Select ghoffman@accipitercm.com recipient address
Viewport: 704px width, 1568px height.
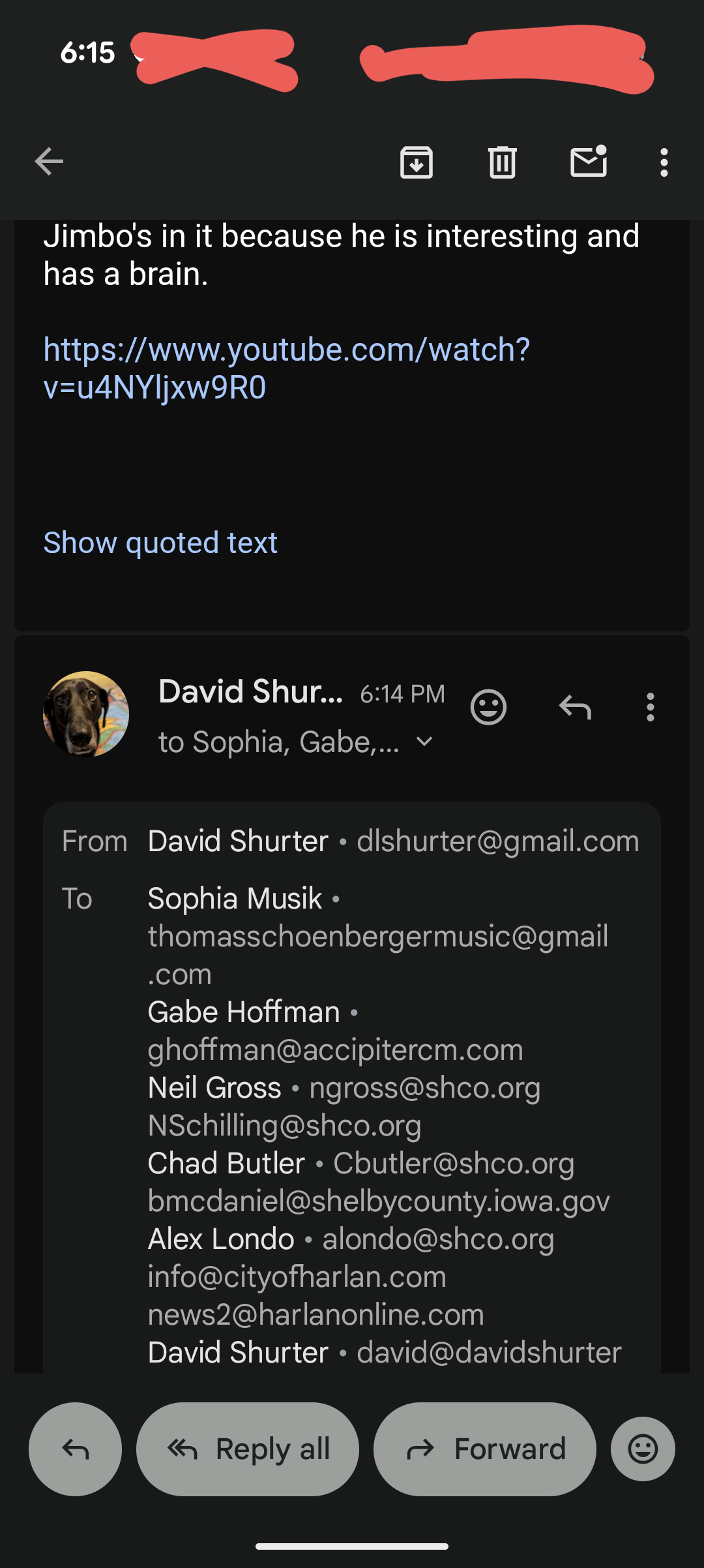[336, 1050]
